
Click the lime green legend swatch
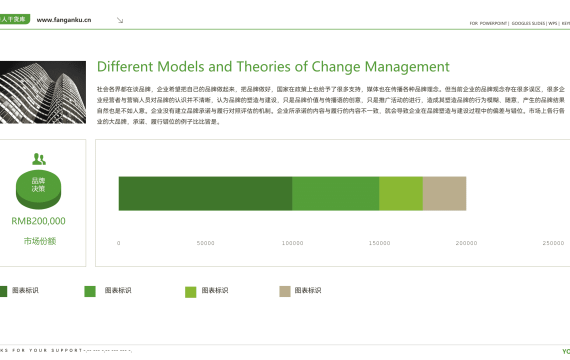(x=190, y=292)
